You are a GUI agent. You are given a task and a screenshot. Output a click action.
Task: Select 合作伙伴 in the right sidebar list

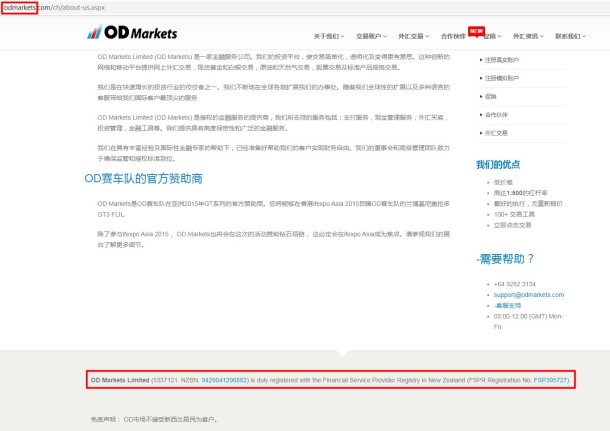tap(496, 115)
